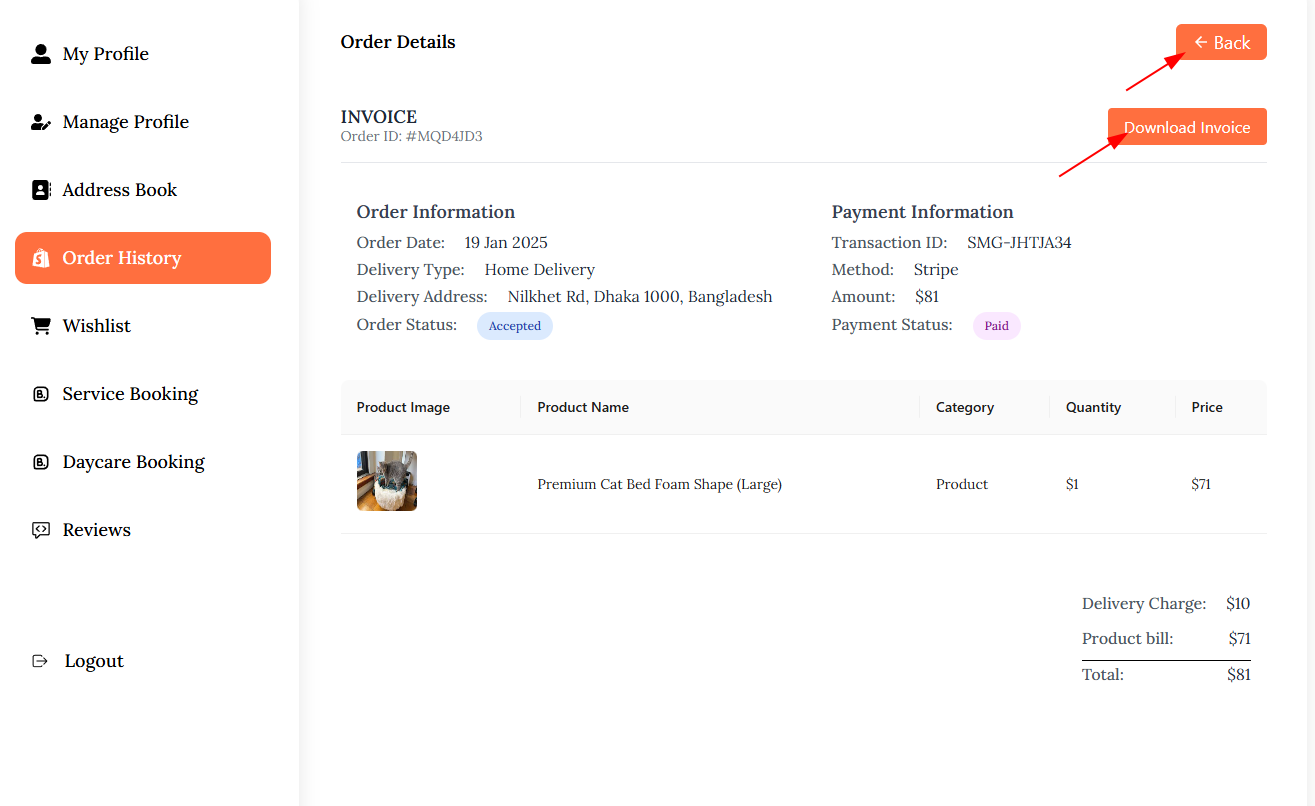This screenshot has width=1315, height=806.
Task: Open Wishlist from the sidebar
Action: click(96, 326)
